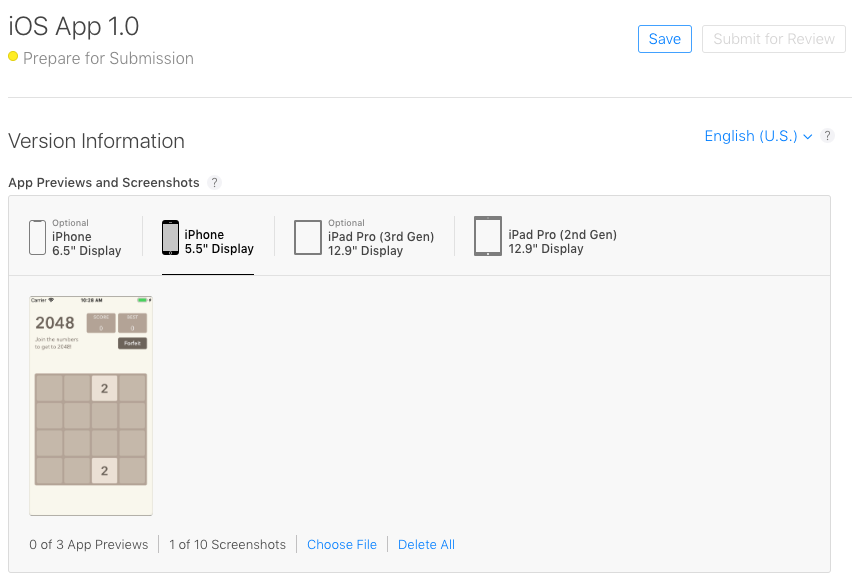
Task: Open help for App Previews and Screenshots
Action: point(215,183)
